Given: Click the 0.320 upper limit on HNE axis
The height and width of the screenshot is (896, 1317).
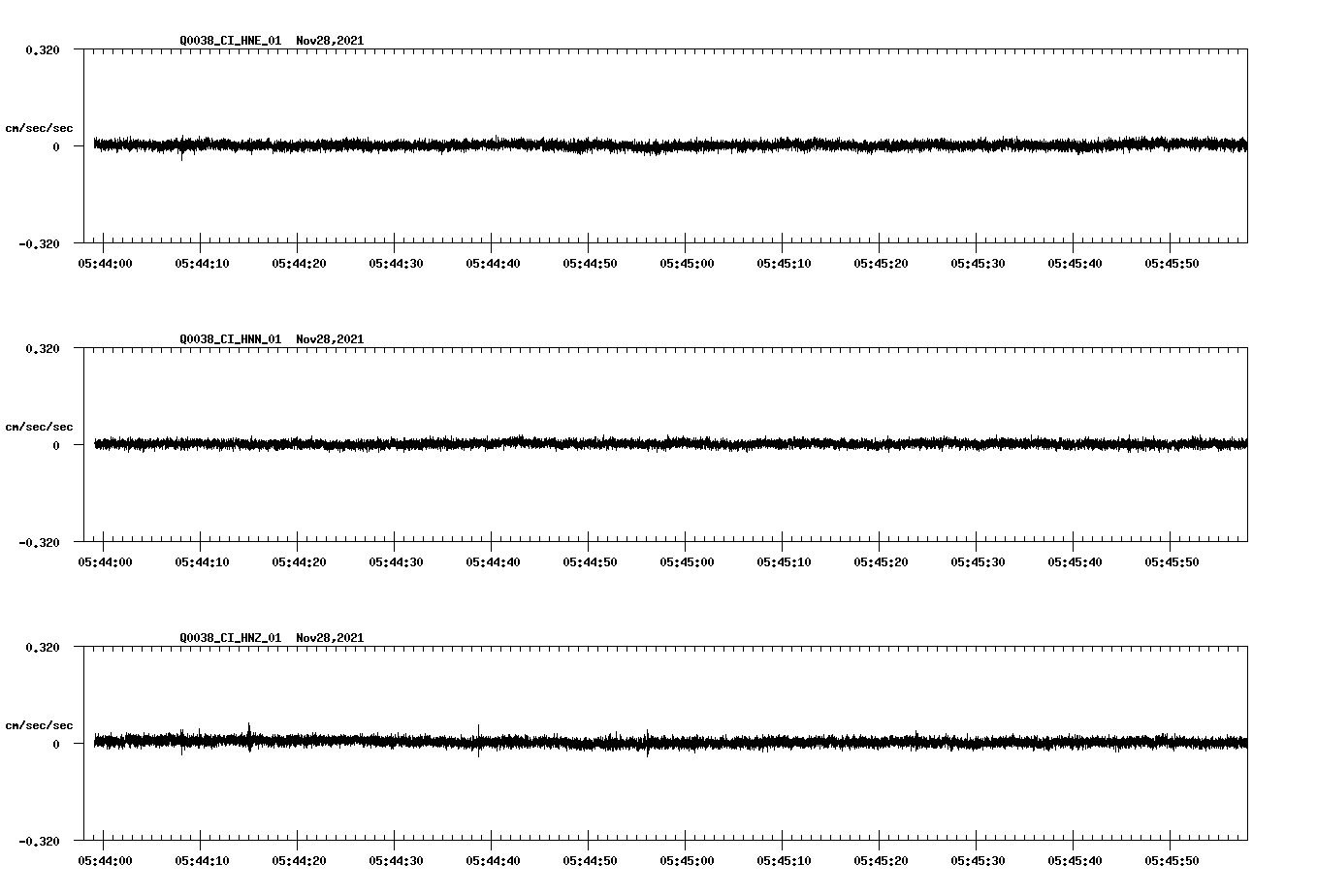Looking at the screenshot, I should pos(43,50).
